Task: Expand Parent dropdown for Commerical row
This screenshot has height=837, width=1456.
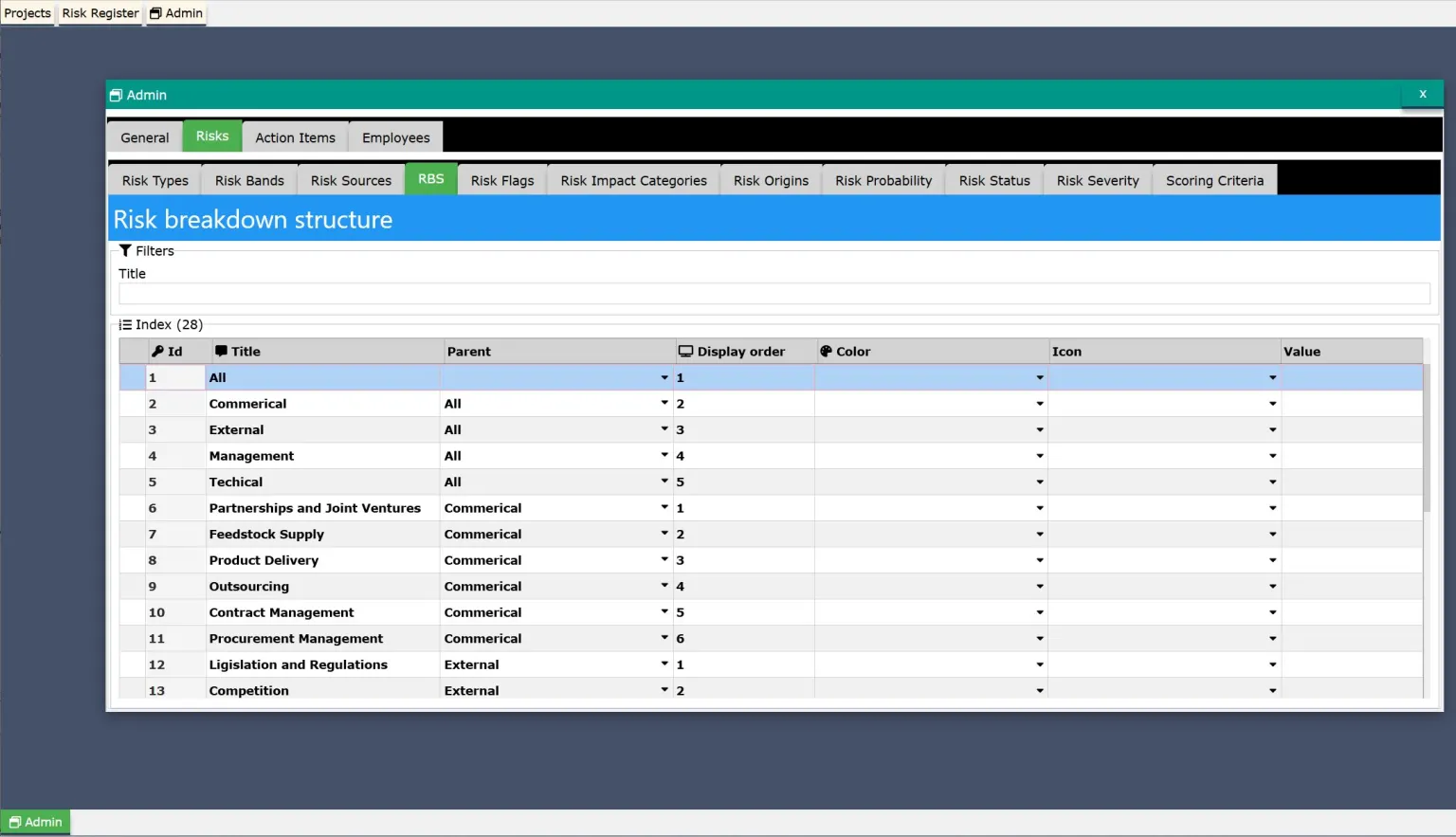Action: (x=664, y=404)
